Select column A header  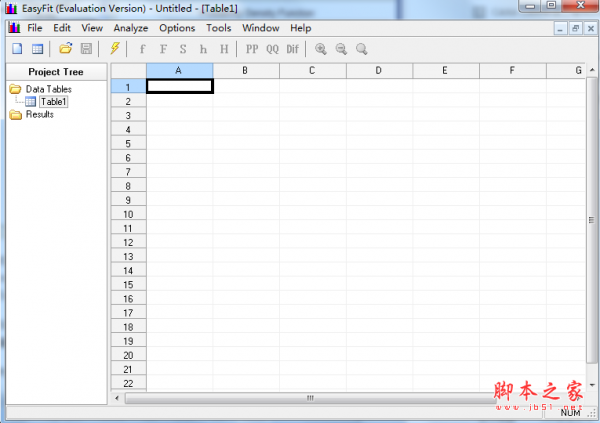click(179, 71)
